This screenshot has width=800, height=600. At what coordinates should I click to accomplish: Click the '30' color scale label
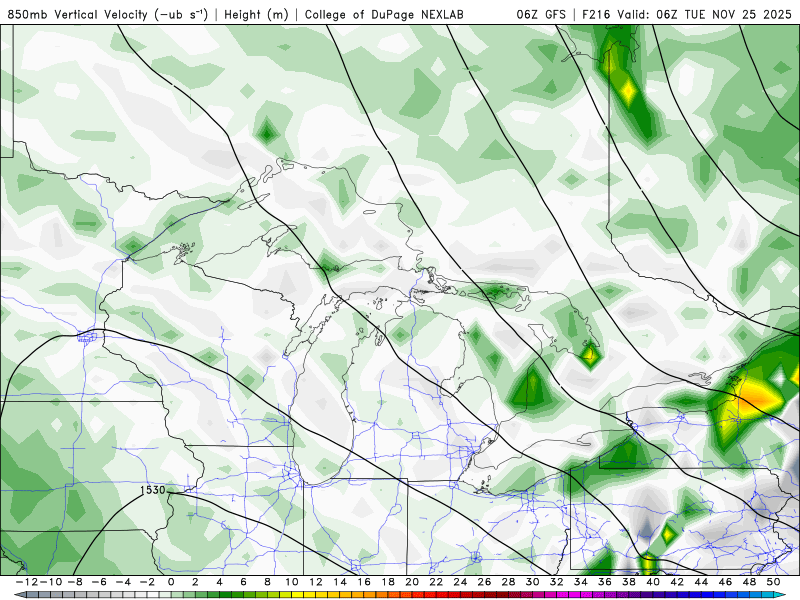(532, 582)
